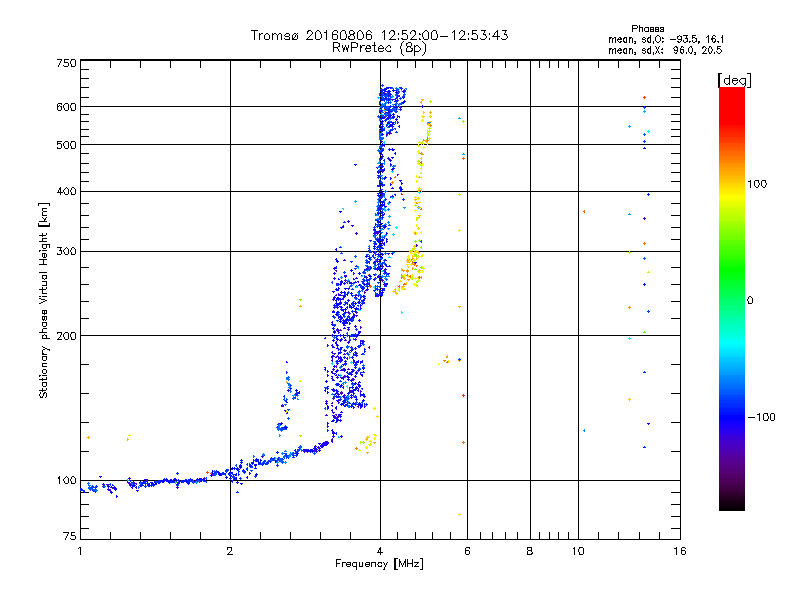Click the x-axis tick label "2"

click(x=230, y=551)
